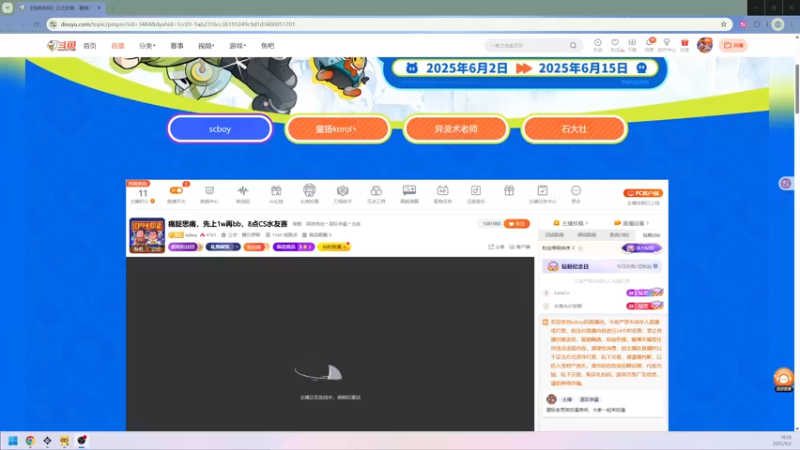
Task: Open the stream room cover thumbnail
Action: 147,235
